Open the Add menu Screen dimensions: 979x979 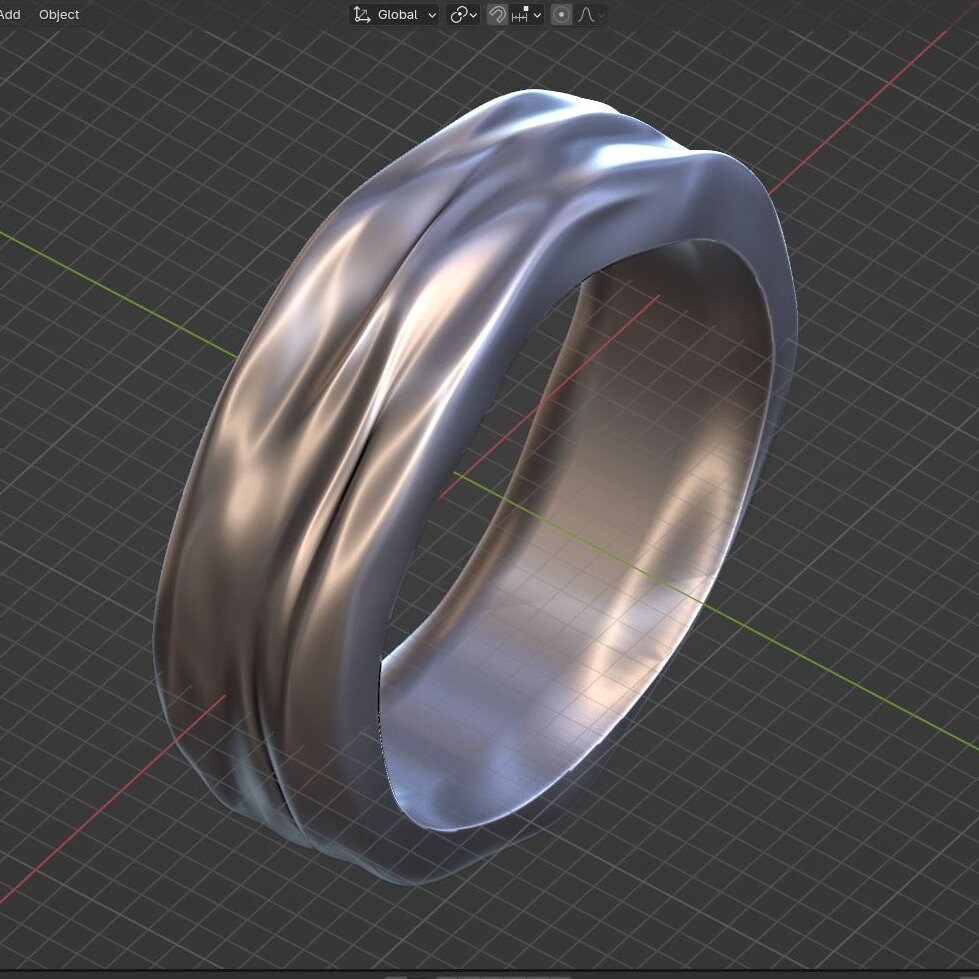(x=9, y=14)
